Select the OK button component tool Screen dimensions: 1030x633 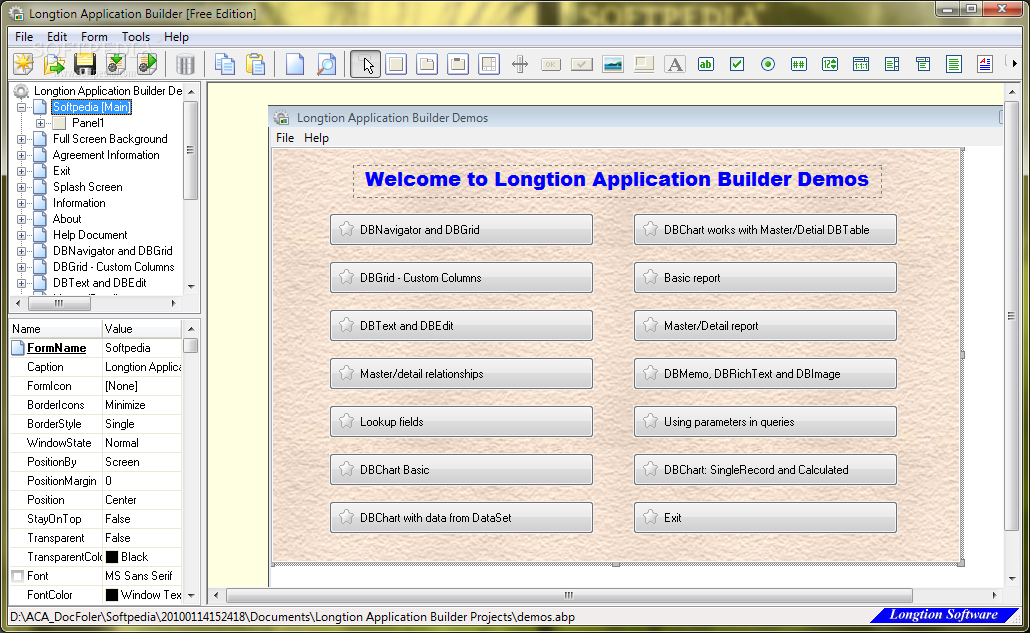point(550,64)
